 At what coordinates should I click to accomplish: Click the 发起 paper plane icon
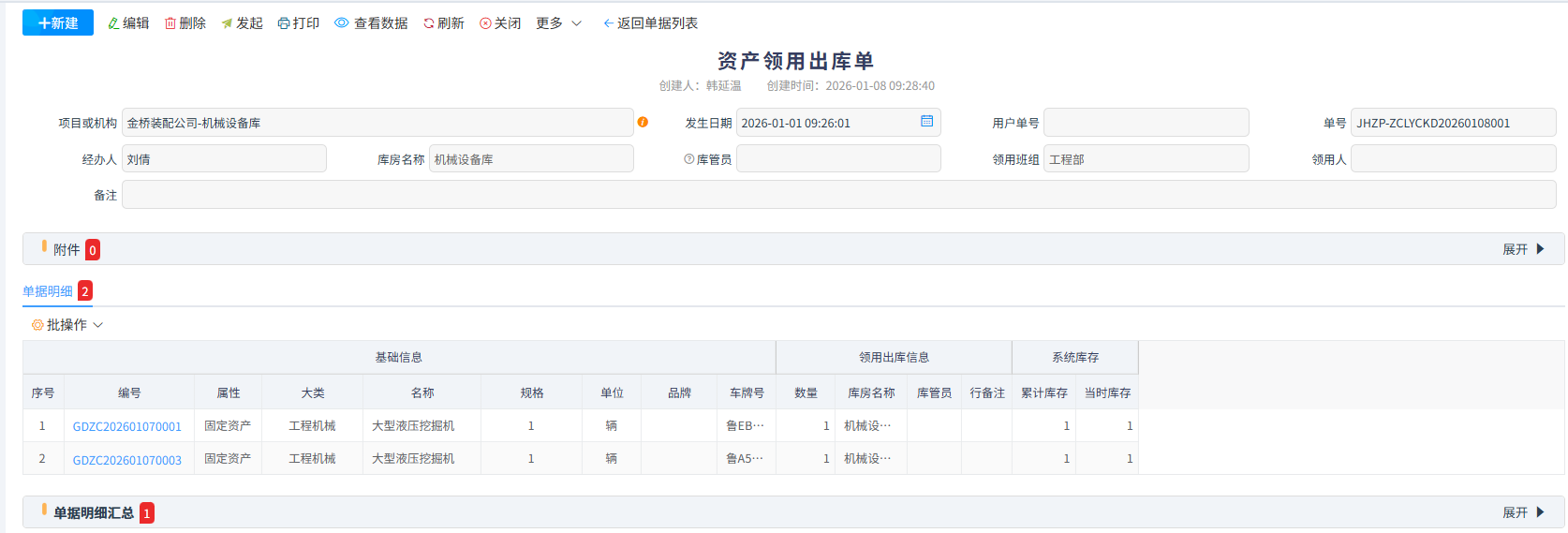(x=227, y=23)
